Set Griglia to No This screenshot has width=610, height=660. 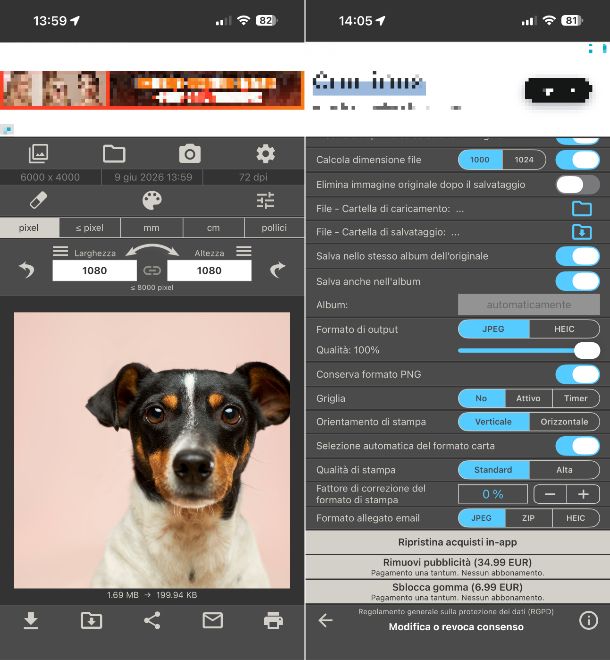point(481,398)
